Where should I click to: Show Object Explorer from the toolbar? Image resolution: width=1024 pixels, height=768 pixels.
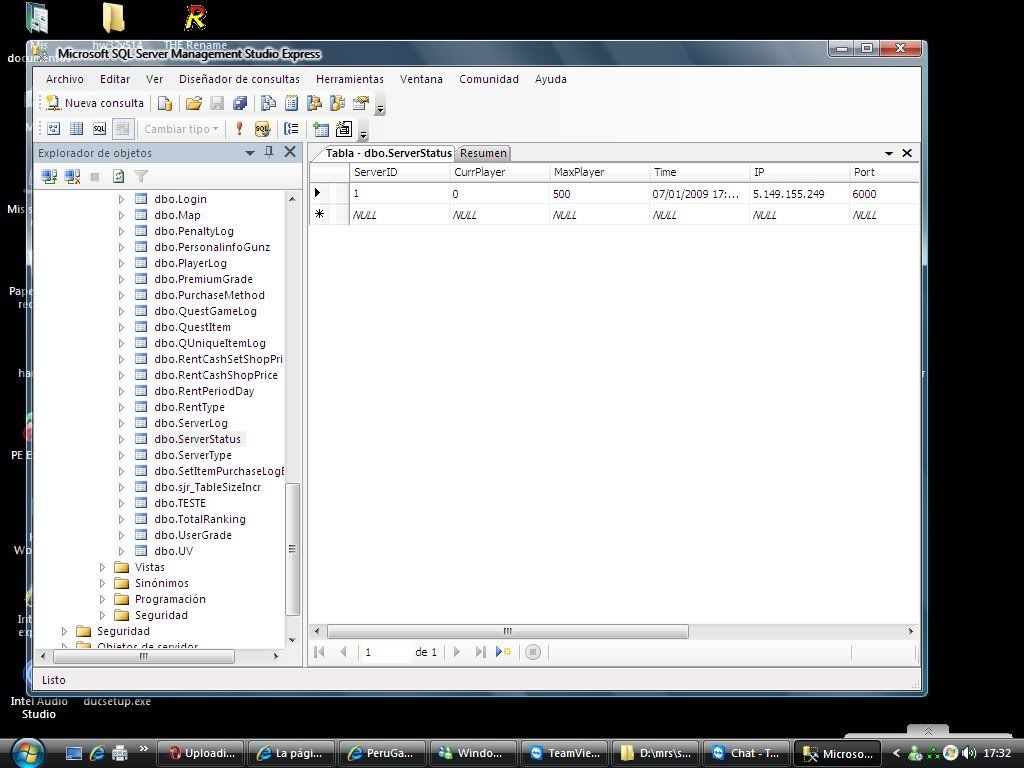point(314,103)
